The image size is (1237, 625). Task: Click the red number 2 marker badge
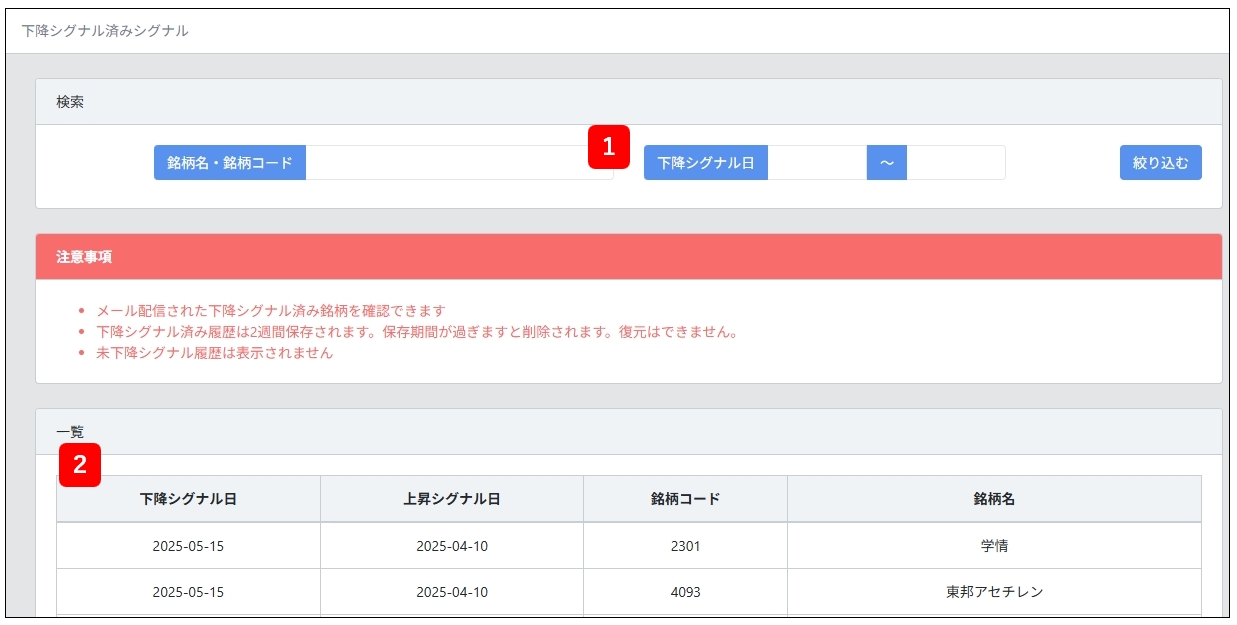click(80, 466)
